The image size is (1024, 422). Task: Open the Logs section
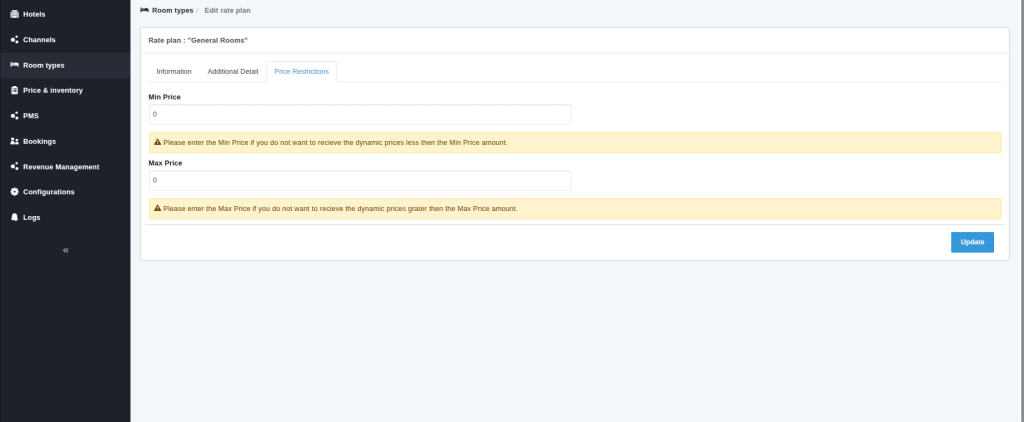[x=65, y=217]
